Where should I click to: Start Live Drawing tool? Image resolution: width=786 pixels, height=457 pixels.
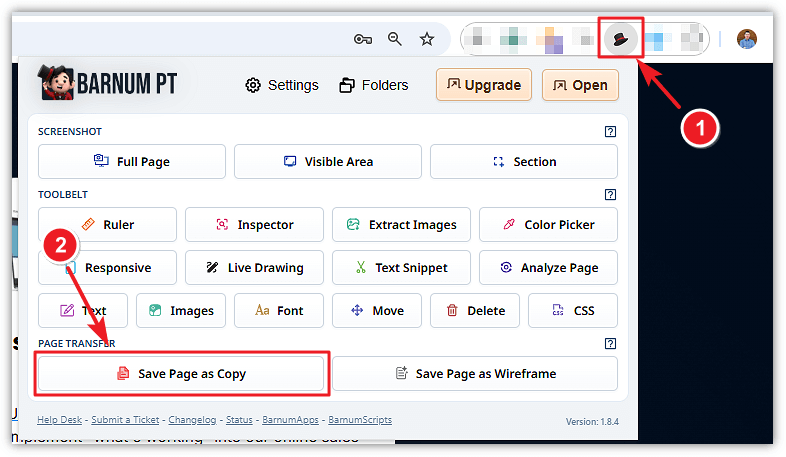point(254,268)
